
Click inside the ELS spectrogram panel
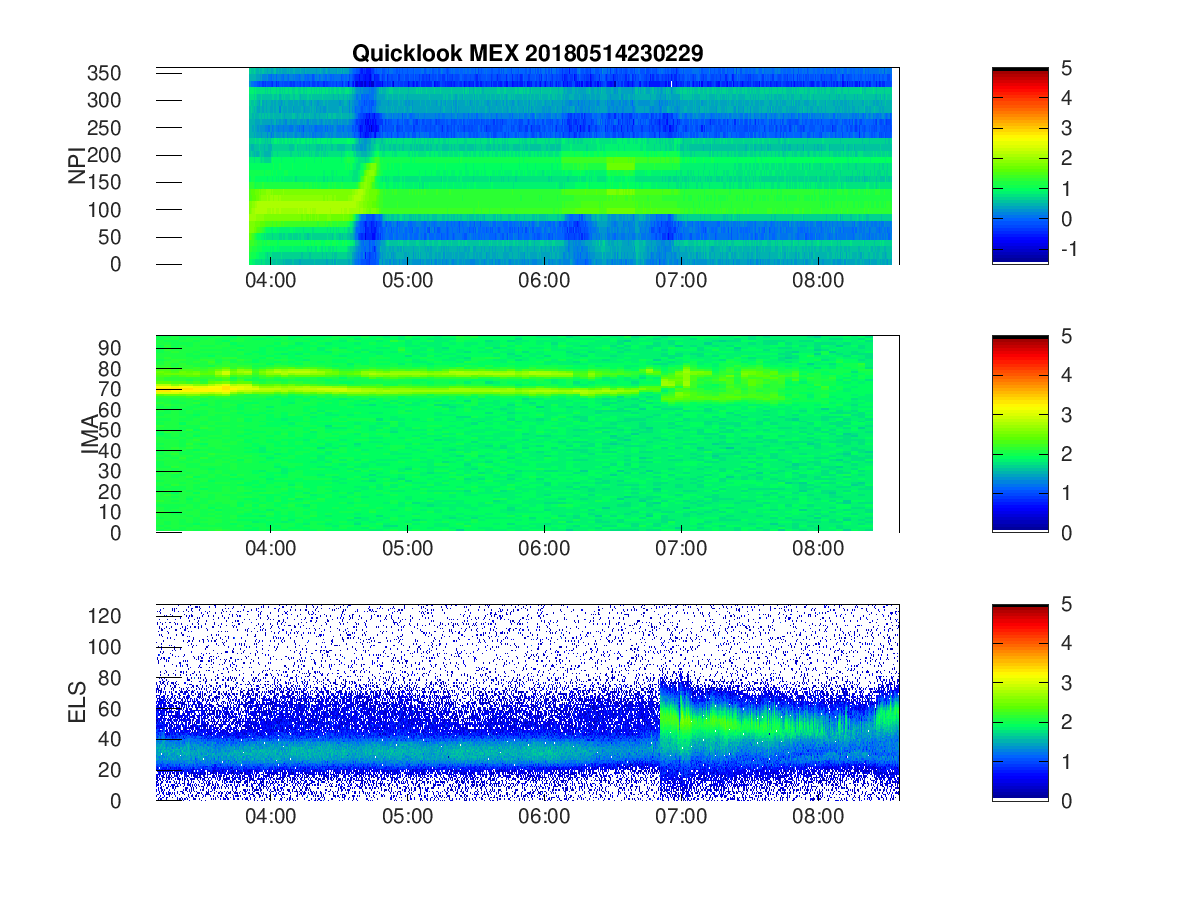click(527, 702)
